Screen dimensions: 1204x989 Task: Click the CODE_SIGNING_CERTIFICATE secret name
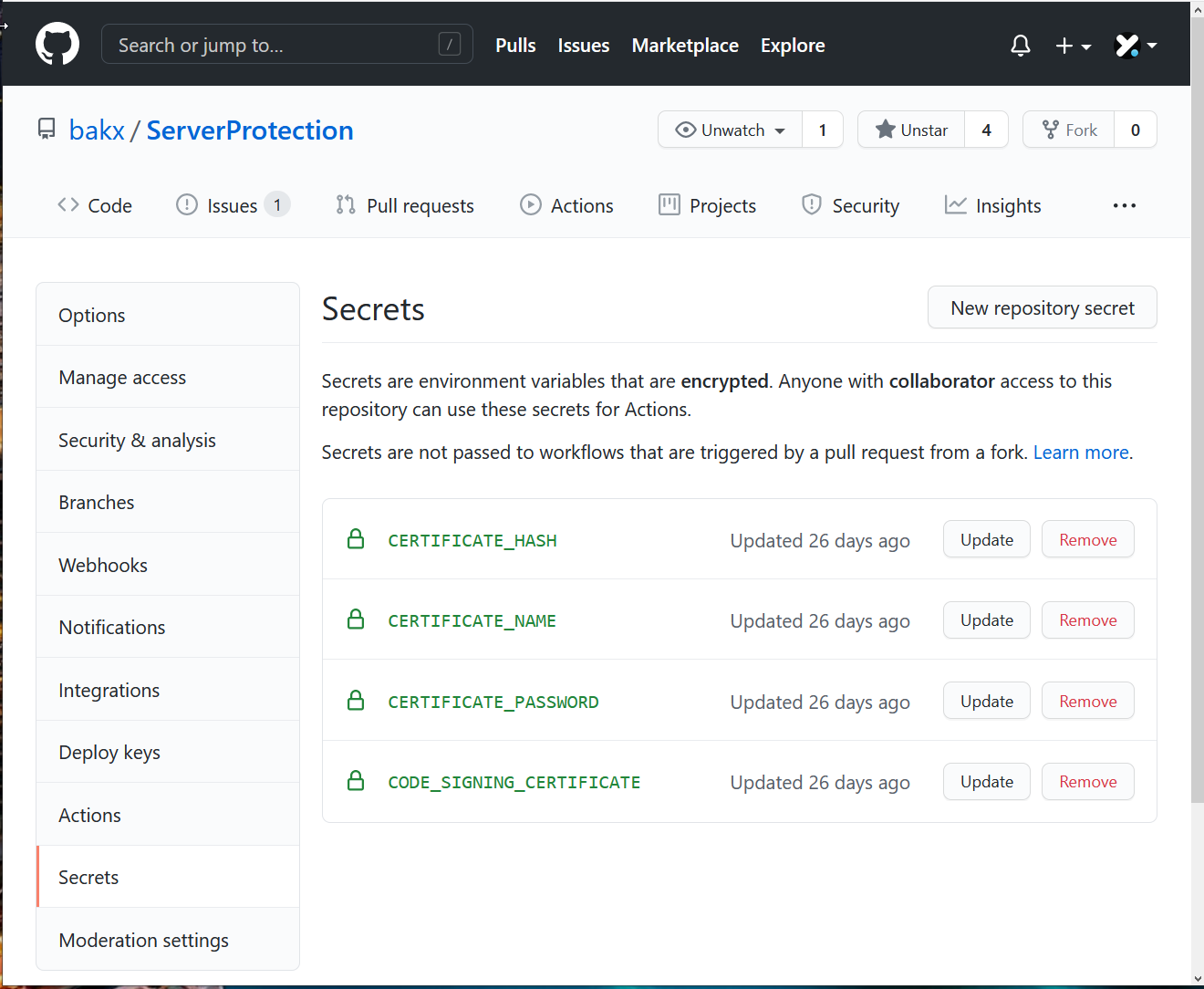(x=514, y=782)
